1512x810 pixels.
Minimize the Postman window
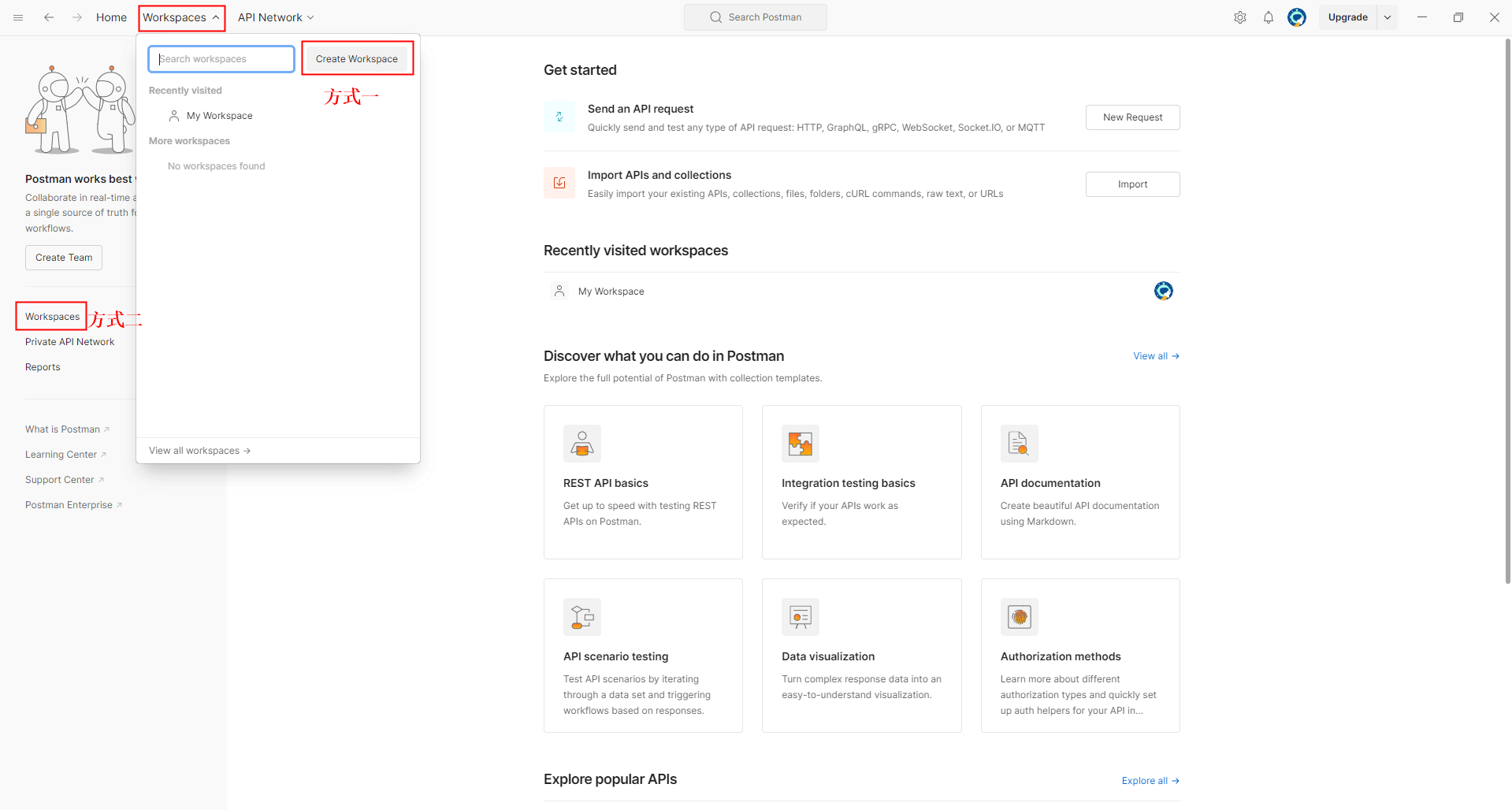pos(1422,17)
